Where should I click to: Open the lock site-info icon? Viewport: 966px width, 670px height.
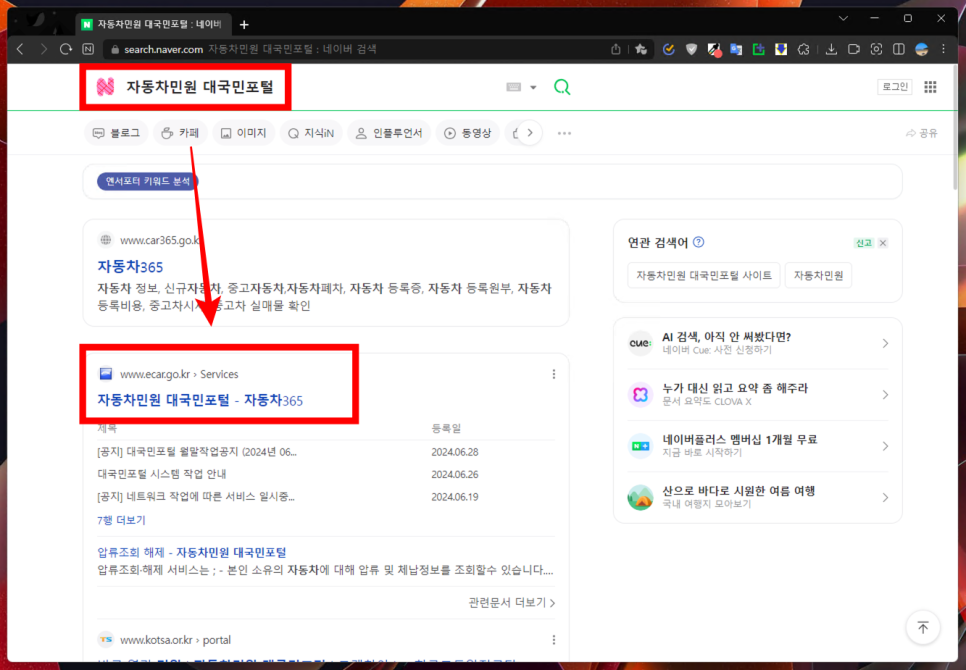[115, 49]
